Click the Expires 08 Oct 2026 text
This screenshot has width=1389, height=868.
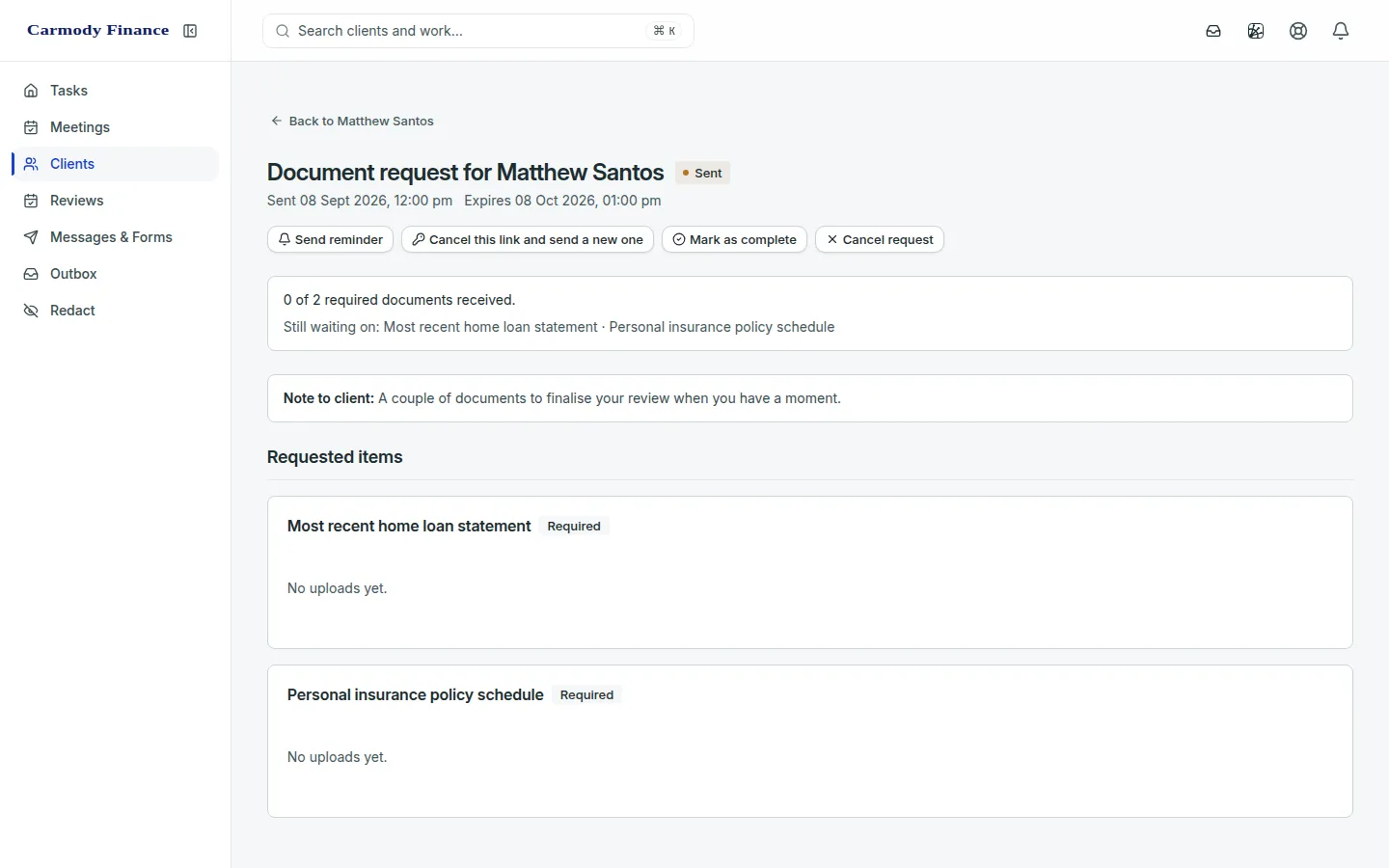click(x=562, y=201)
